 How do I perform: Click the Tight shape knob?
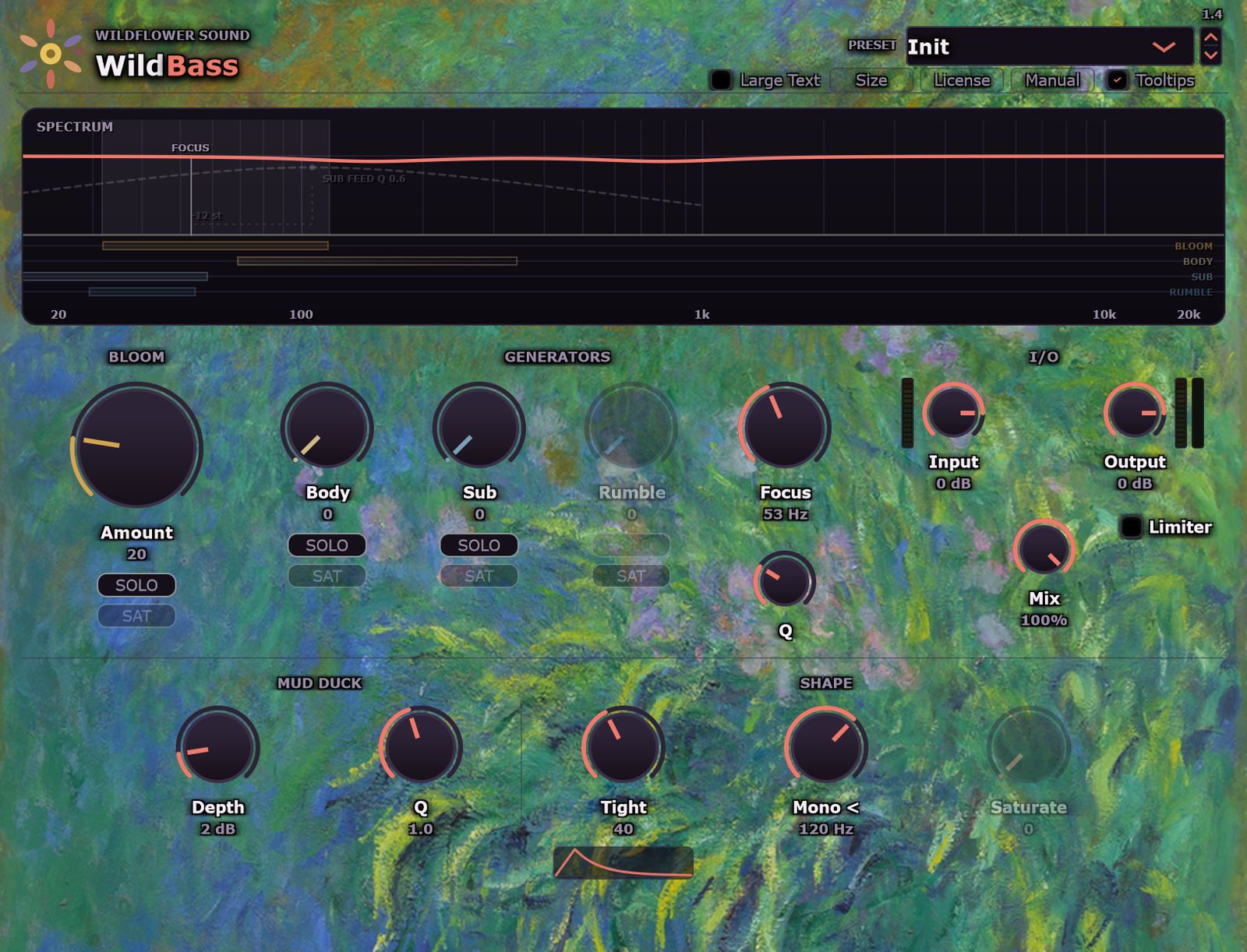(x=623, y=746)
